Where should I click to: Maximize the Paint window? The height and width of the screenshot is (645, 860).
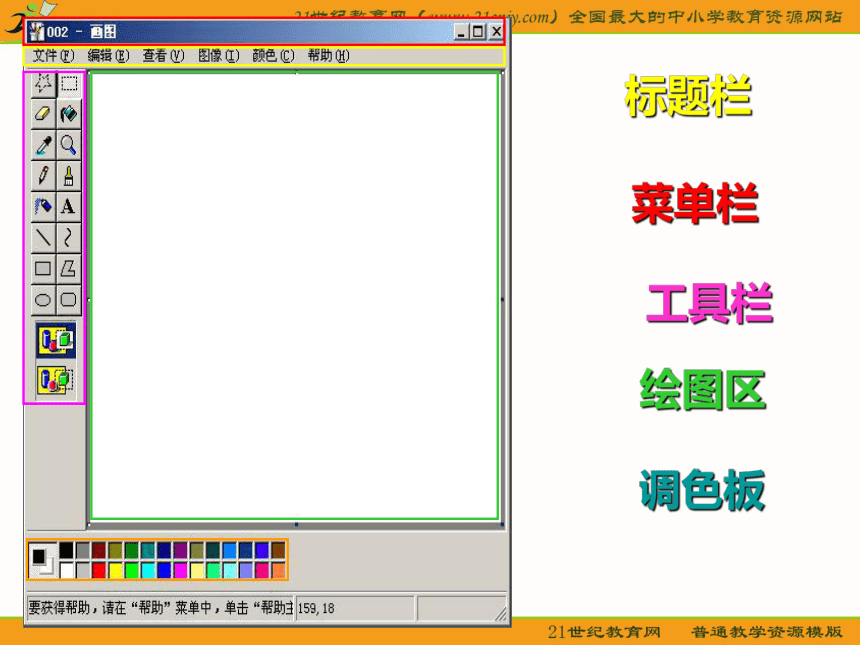(478, 32)
